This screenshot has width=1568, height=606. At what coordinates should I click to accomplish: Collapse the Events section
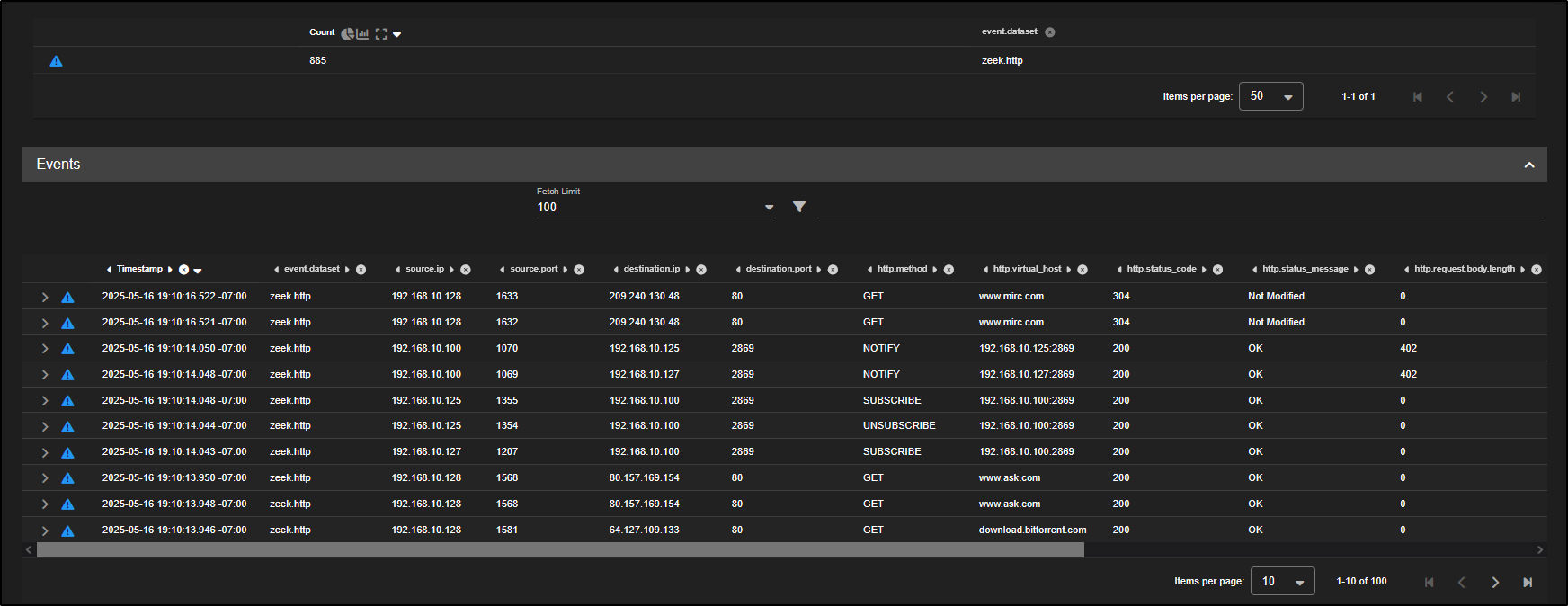1528,165
